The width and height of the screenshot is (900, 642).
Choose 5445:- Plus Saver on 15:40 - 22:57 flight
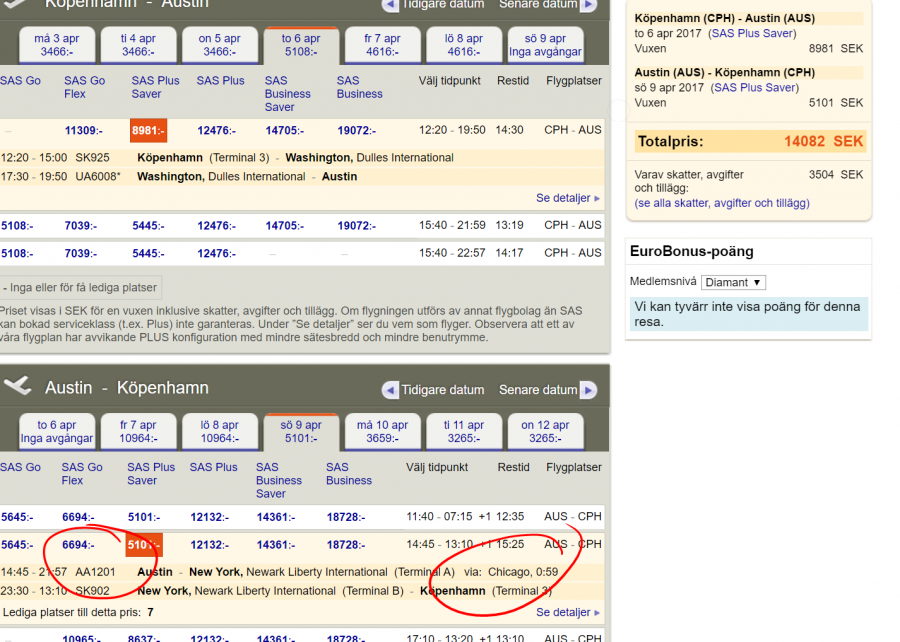click(148, 254)
